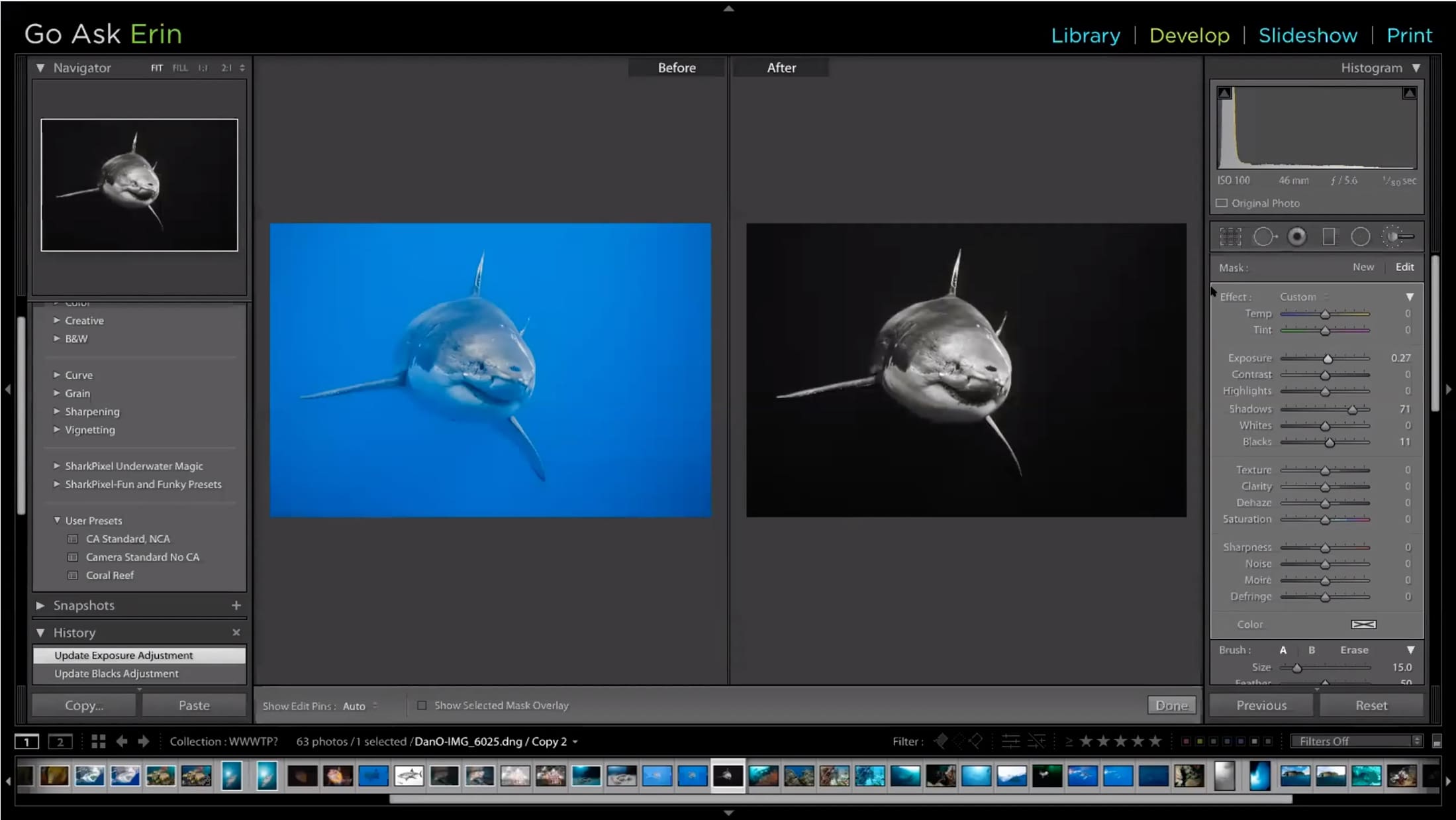Switch brush to Erase mode

pyautogui.click(x=1354, y=650)
